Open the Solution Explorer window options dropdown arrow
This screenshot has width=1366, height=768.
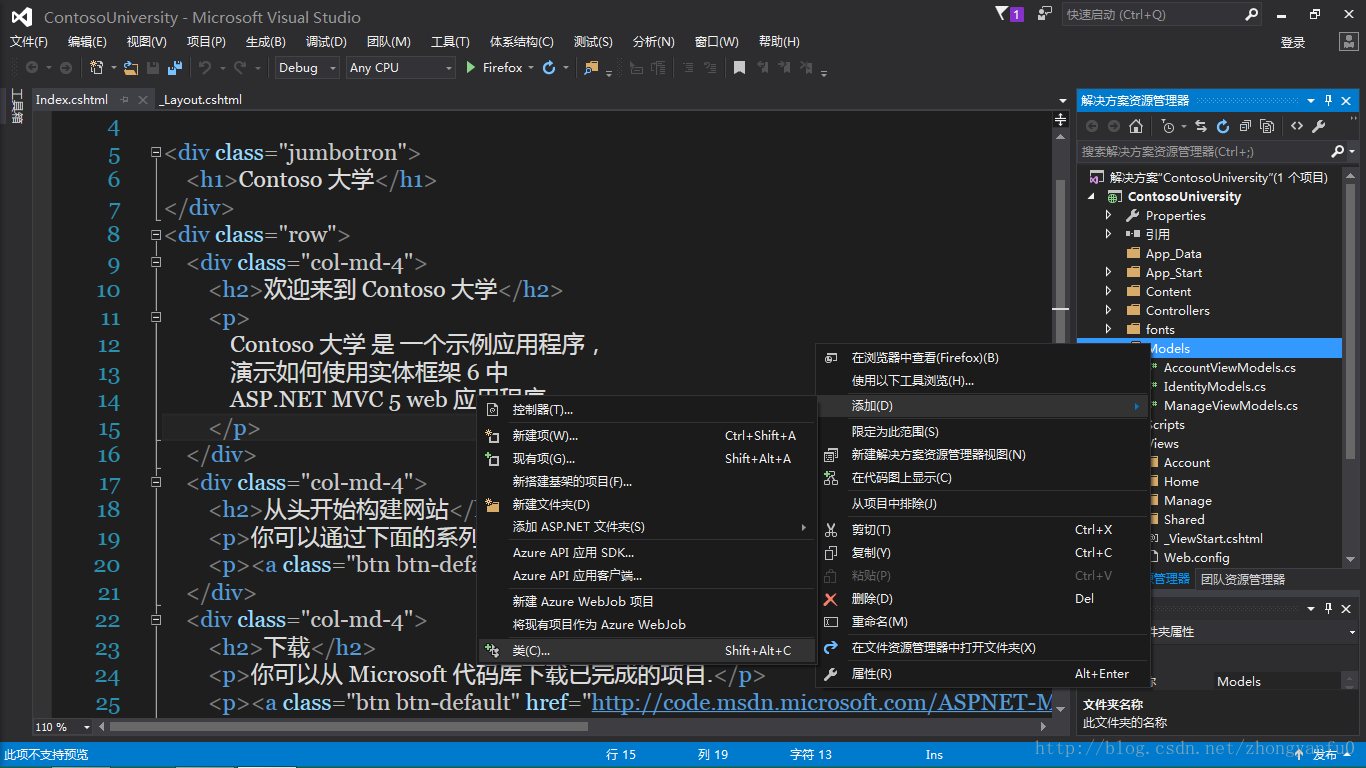point(1311,100)
